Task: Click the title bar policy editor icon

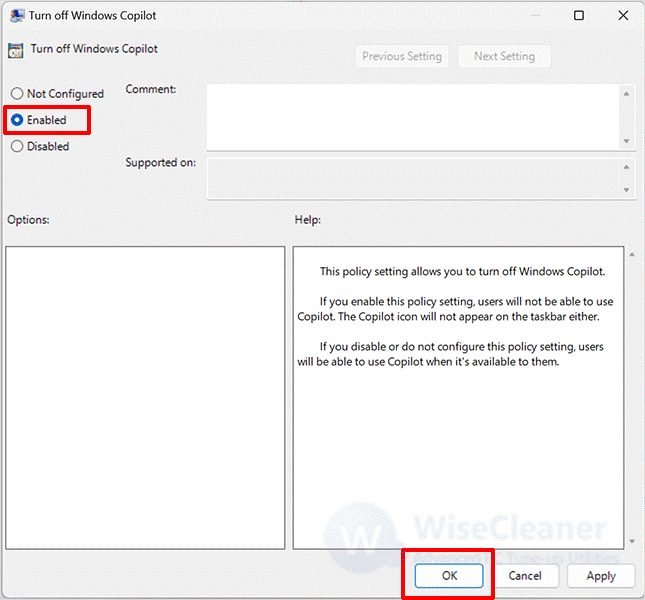Action: [17, 16]
